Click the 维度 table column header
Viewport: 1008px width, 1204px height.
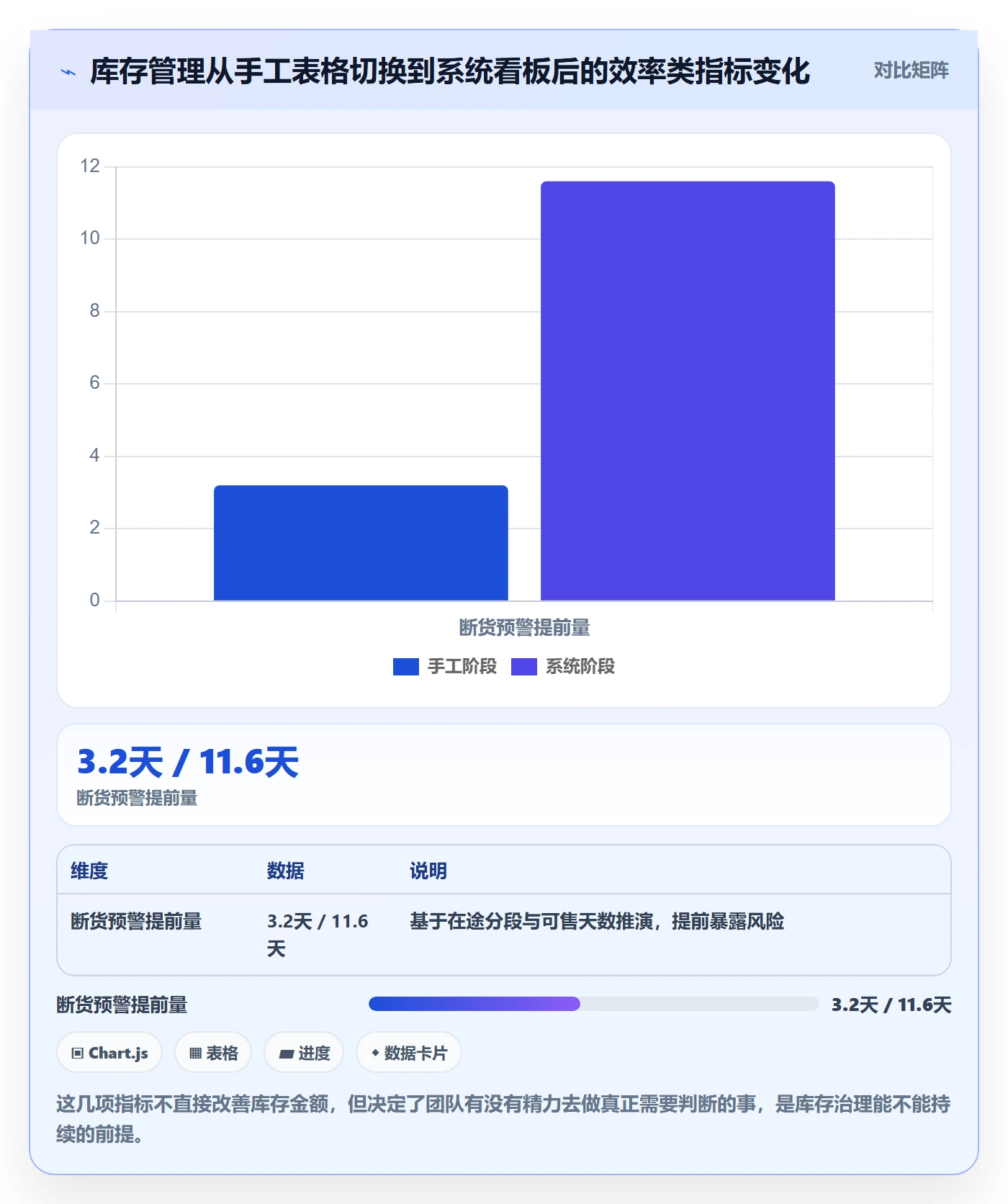coord(89,871)
